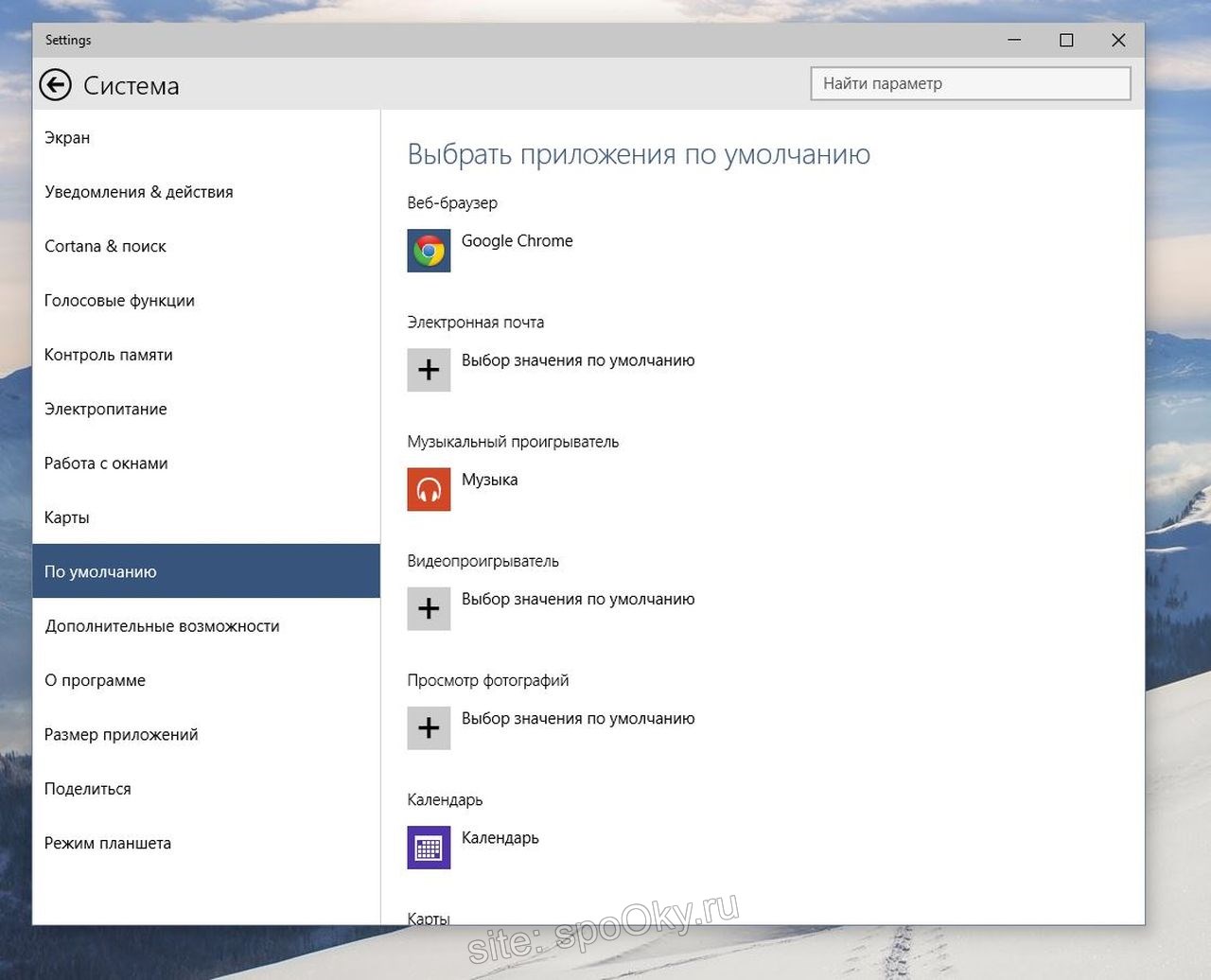Screen dimensions: 1211x980
Task: Type in the Найти параметр search box
Action: (x=970, y=83)
